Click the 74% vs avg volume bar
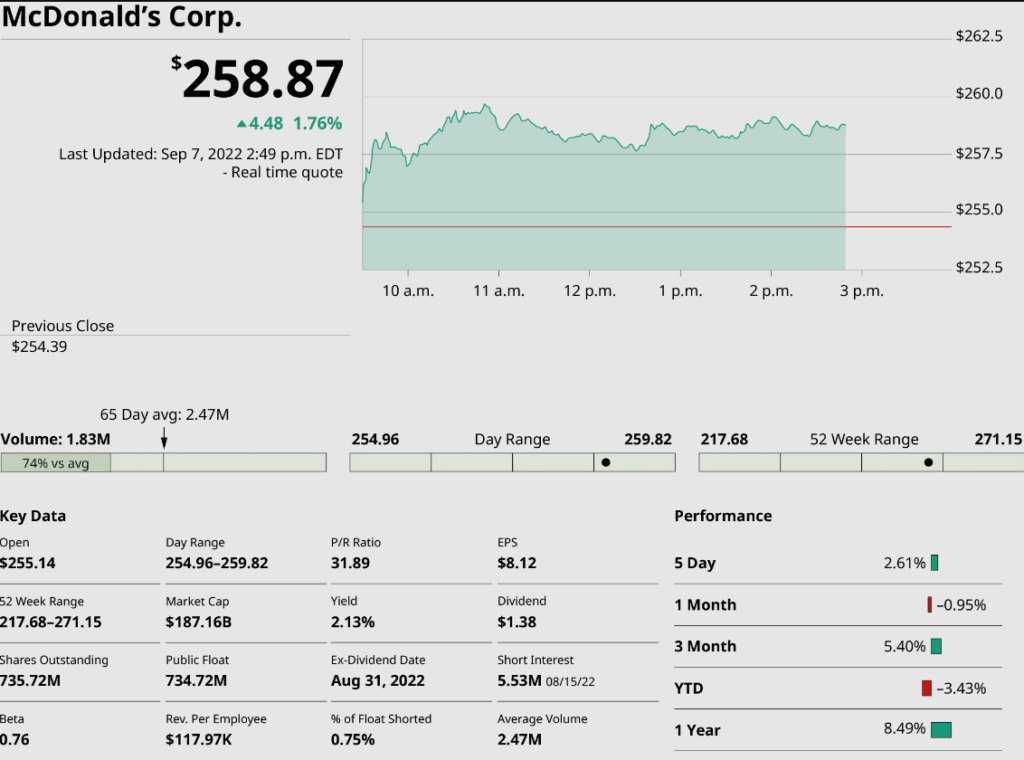Screen dimensions: 1024x760 coord(56,463)
